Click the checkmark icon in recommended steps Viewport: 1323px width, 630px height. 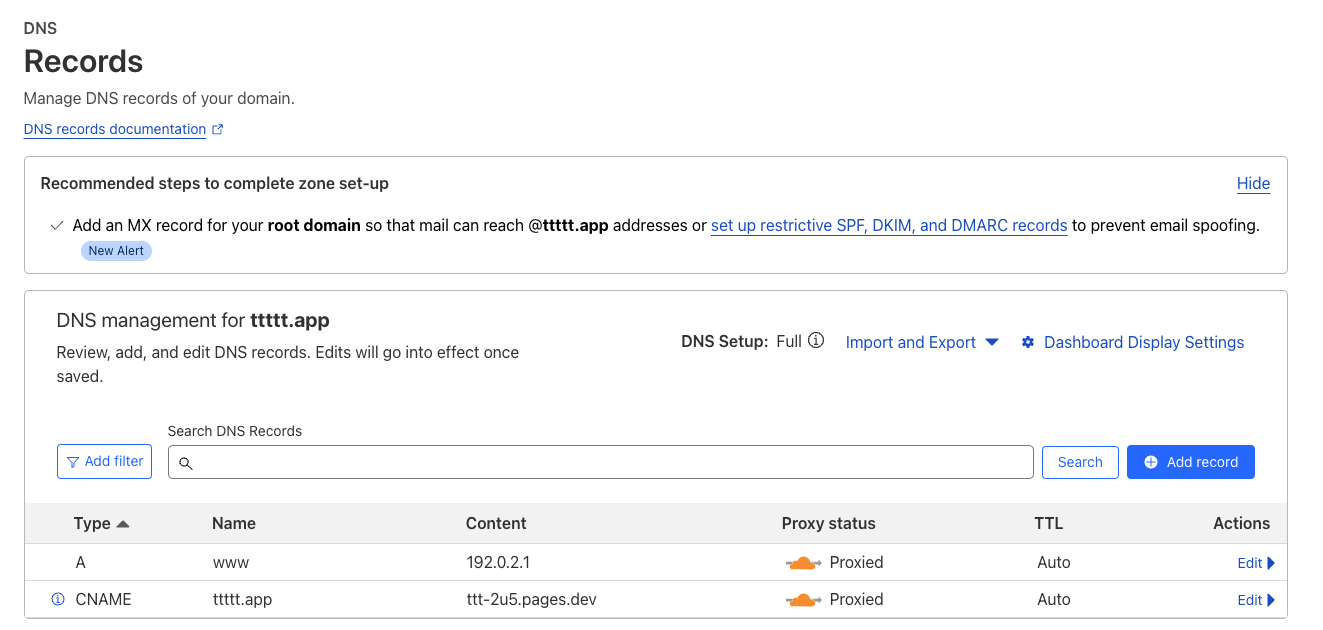[x=58, y=225]
